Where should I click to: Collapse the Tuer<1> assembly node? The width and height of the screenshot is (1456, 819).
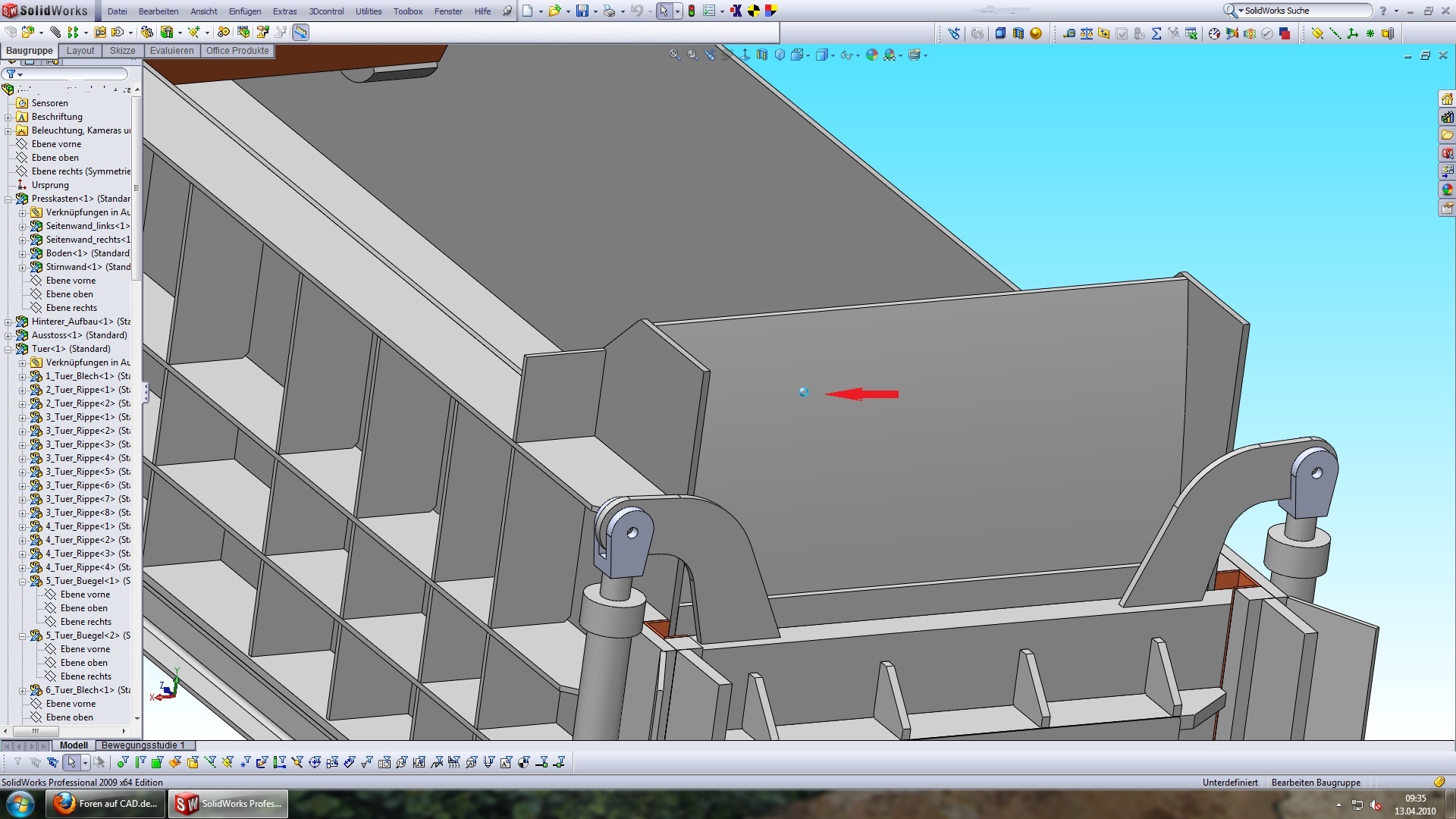8,349
